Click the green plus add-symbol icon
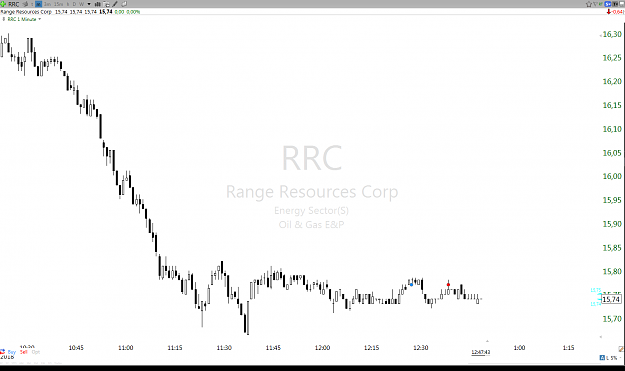Image resolution: width=625 pixels, height=371 pixels. point(3,4)
